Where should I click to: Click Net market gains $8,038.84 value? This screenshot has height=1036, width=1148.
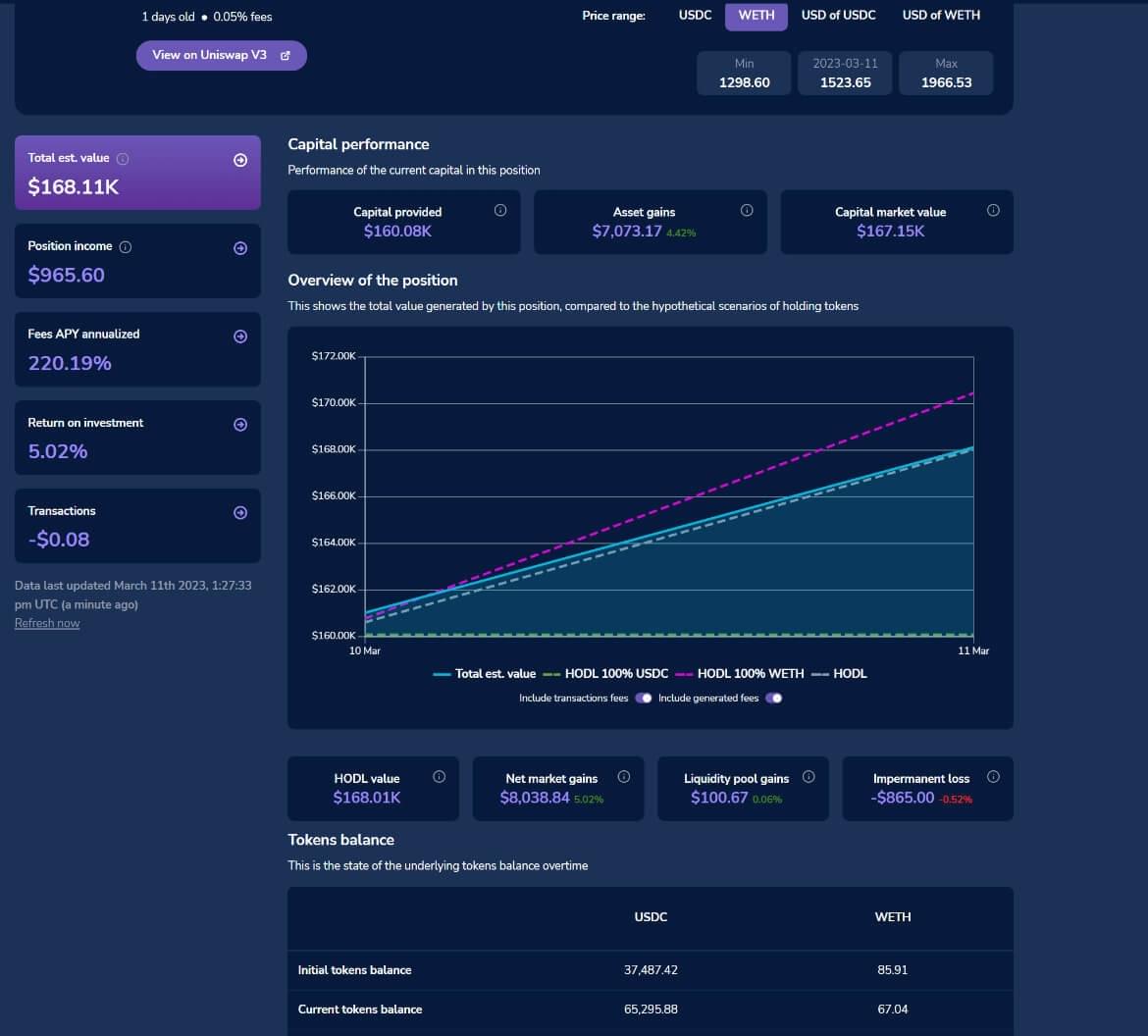535,798
